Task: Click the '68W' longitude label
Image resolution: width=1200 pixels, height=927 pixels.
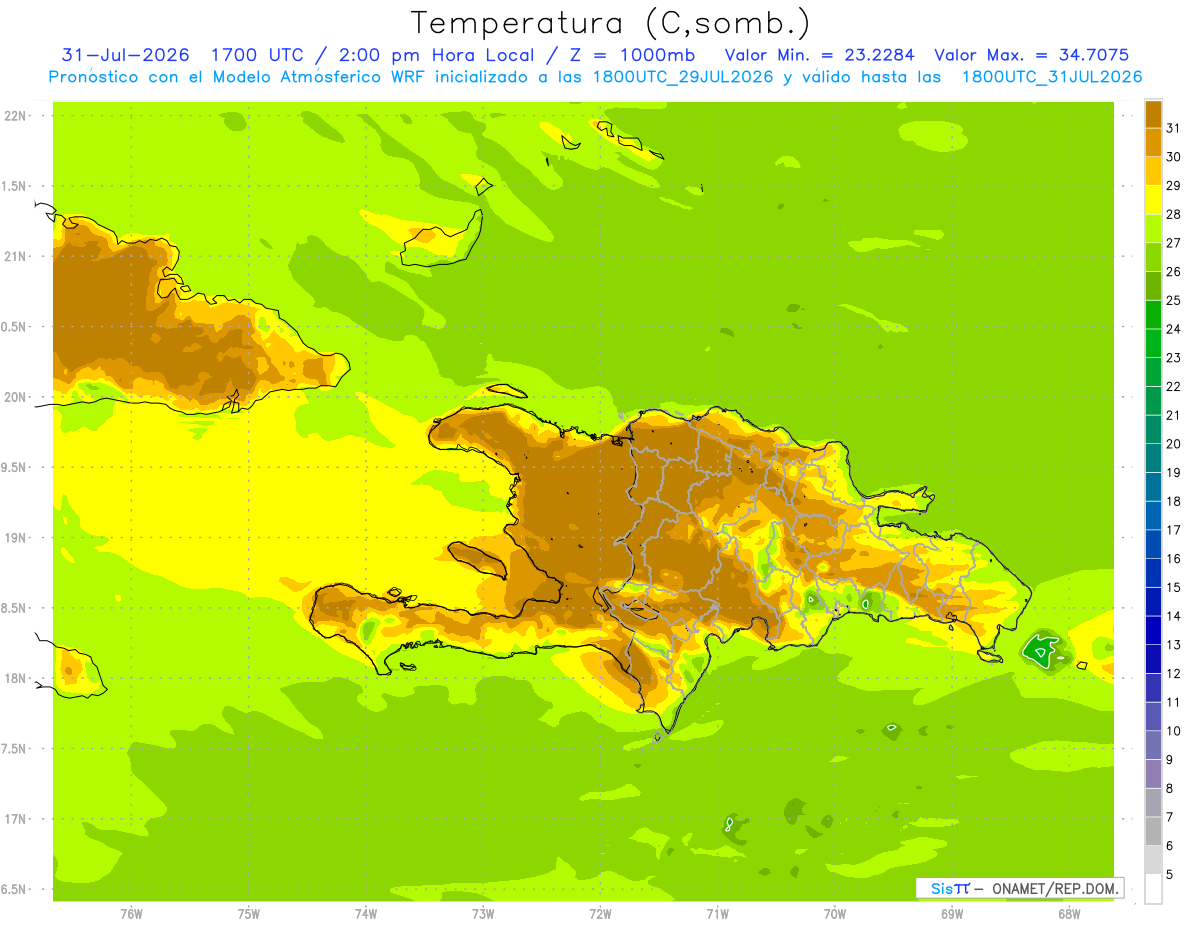Action: point(1069,913)
